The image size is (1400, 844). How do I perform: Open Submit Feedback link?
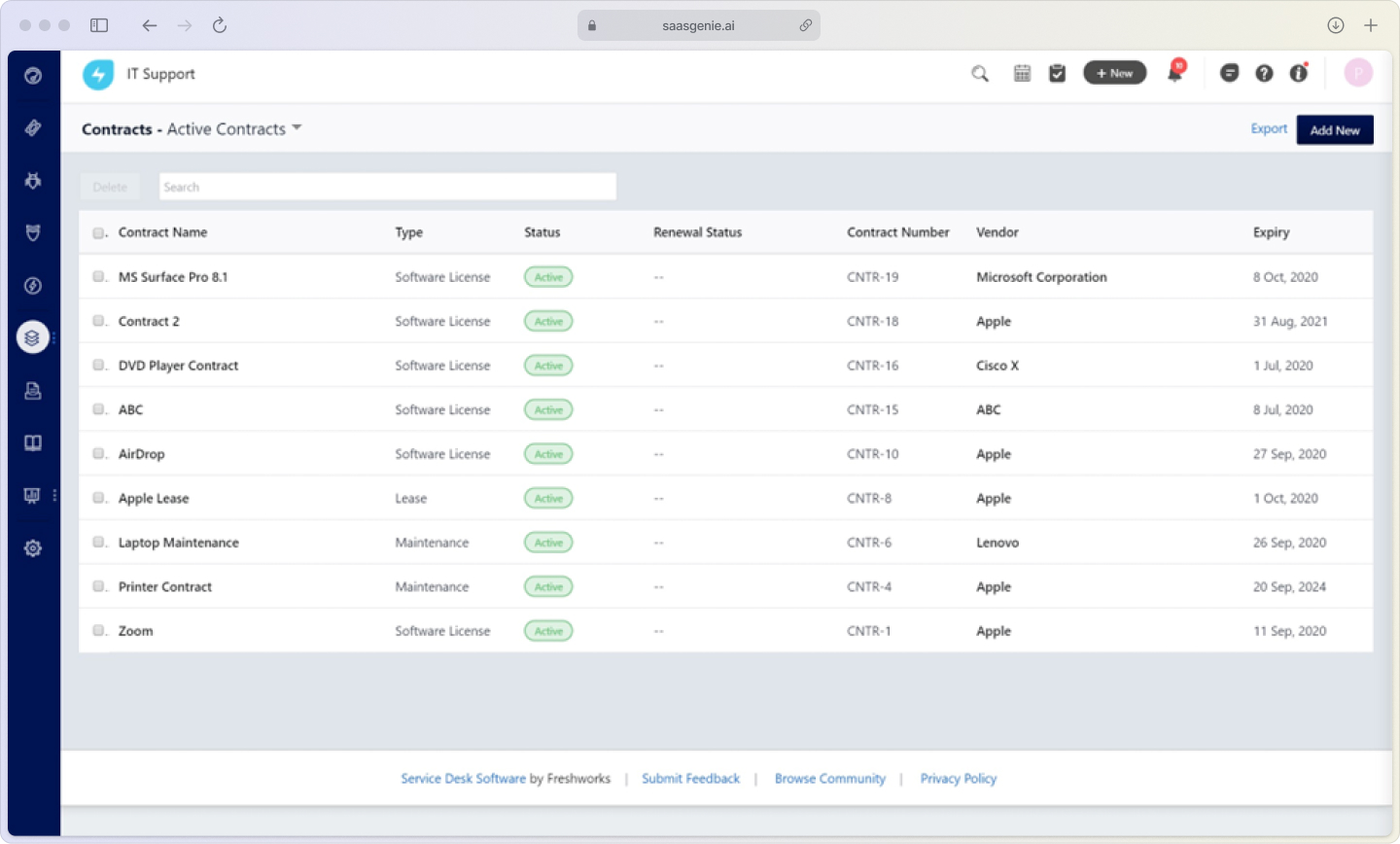[690, 779]
